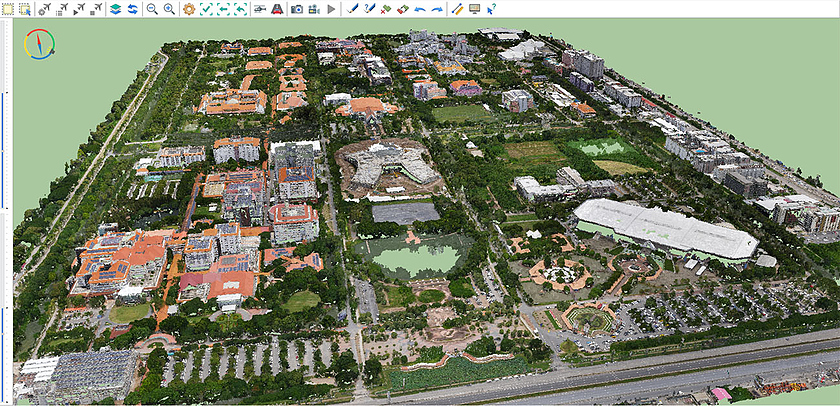Viewport: 840px width, 406px height.
Task: Zoom out with the minus magnifier
Action: point(152,9)
